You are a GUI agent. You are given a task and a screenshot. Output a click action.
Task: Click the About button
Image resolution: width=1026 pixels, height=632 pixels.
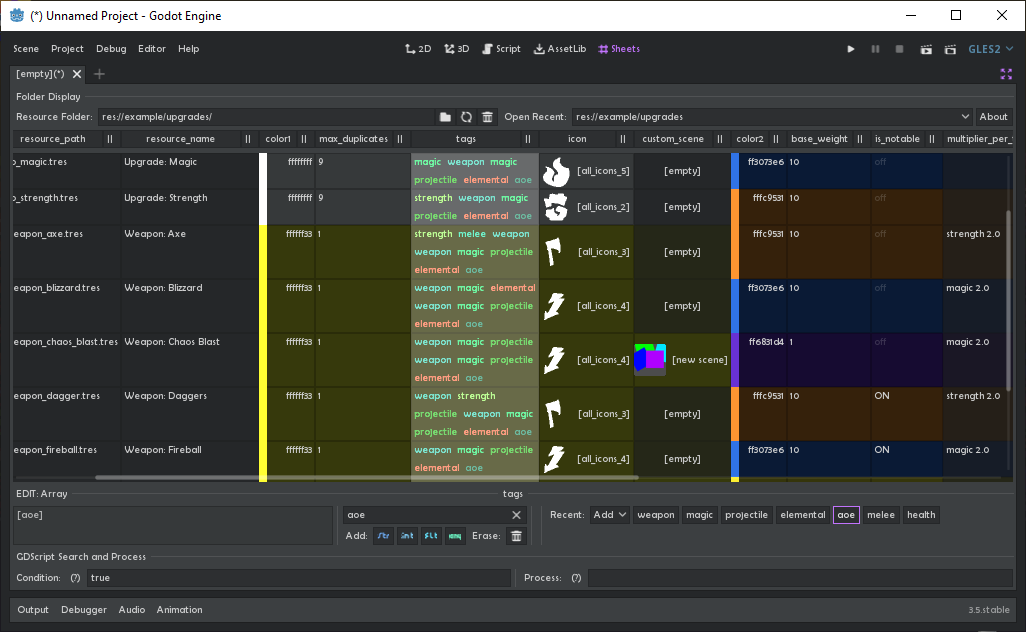[993, 117]
